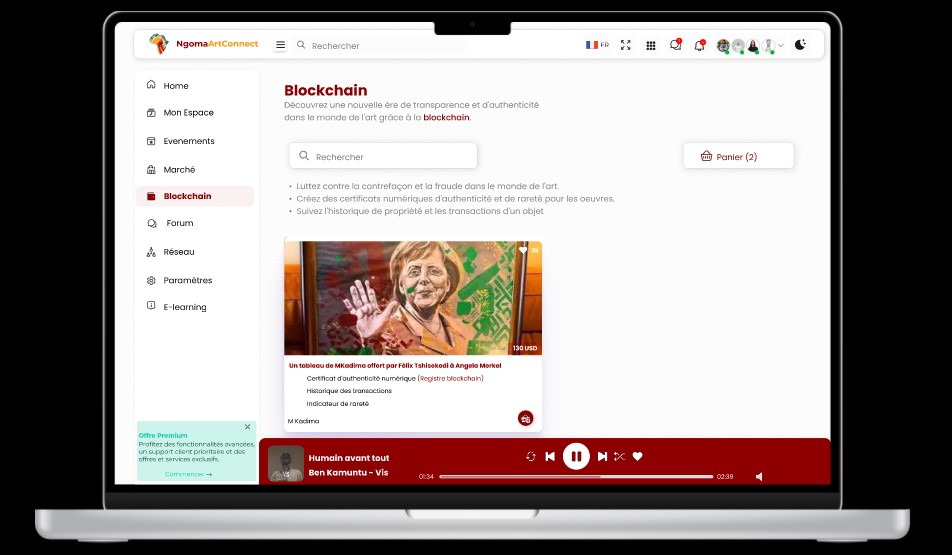
Task: Toggle dark mode moon icon
Action: tap(800, 44)
